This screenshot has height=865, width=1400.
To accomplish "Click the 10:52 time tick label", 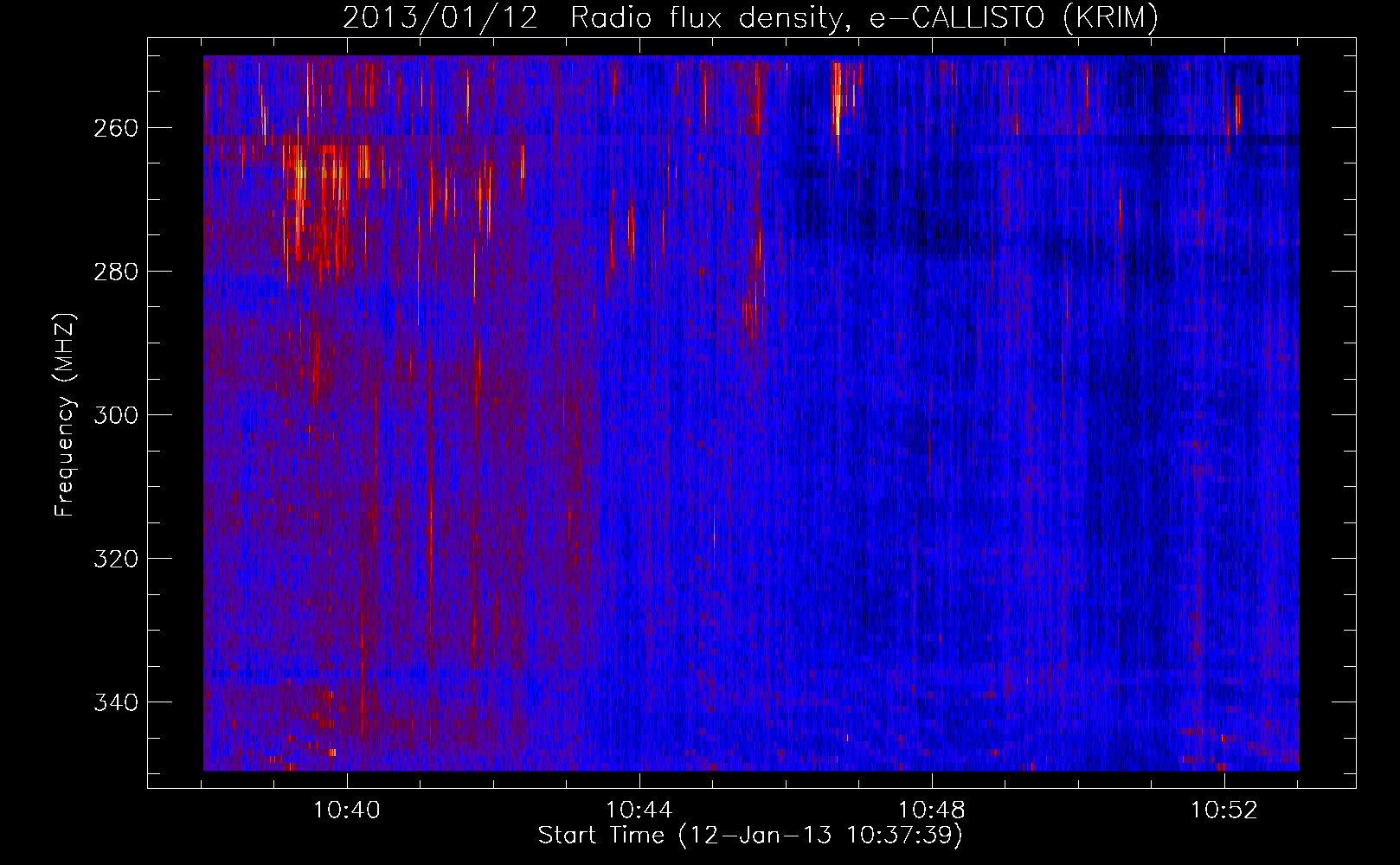I will pyautogui.click(x=1224, y=811).
